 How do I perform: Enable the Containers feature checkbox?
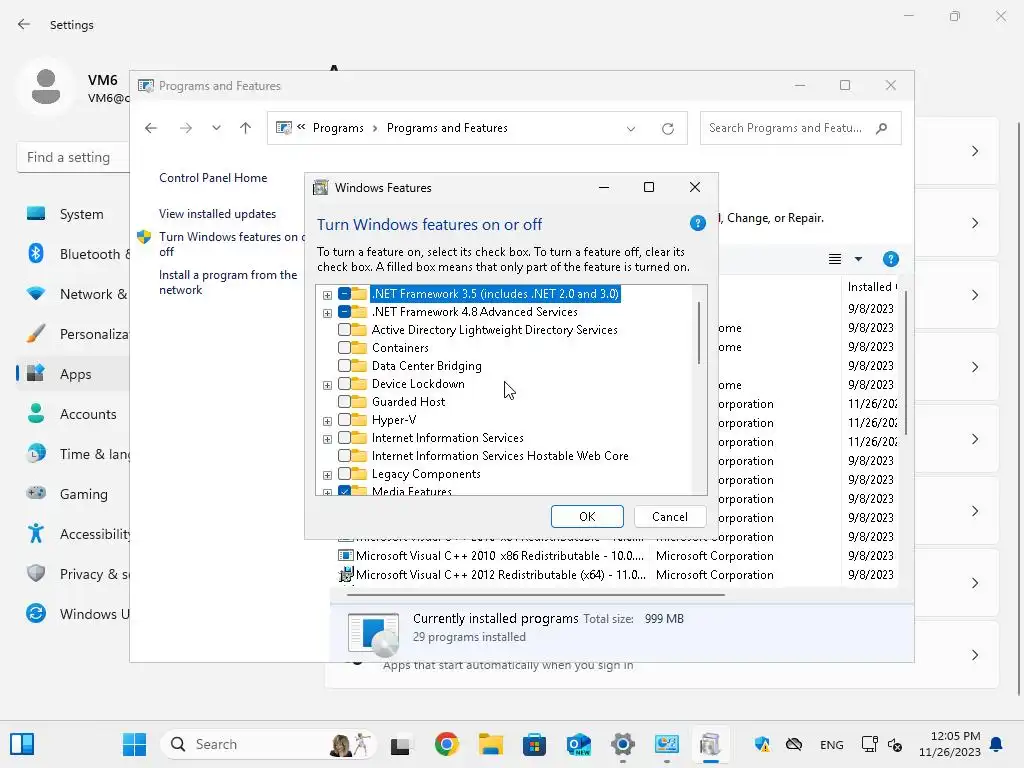344,348
